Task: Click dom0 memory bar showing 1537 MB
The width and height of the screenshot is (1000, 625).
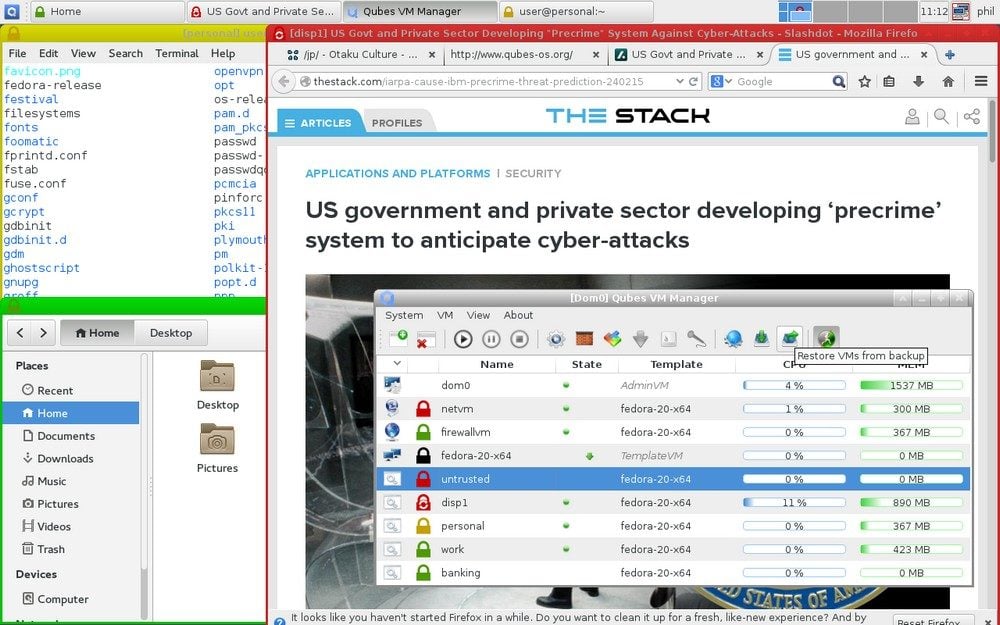Action: 911,385
